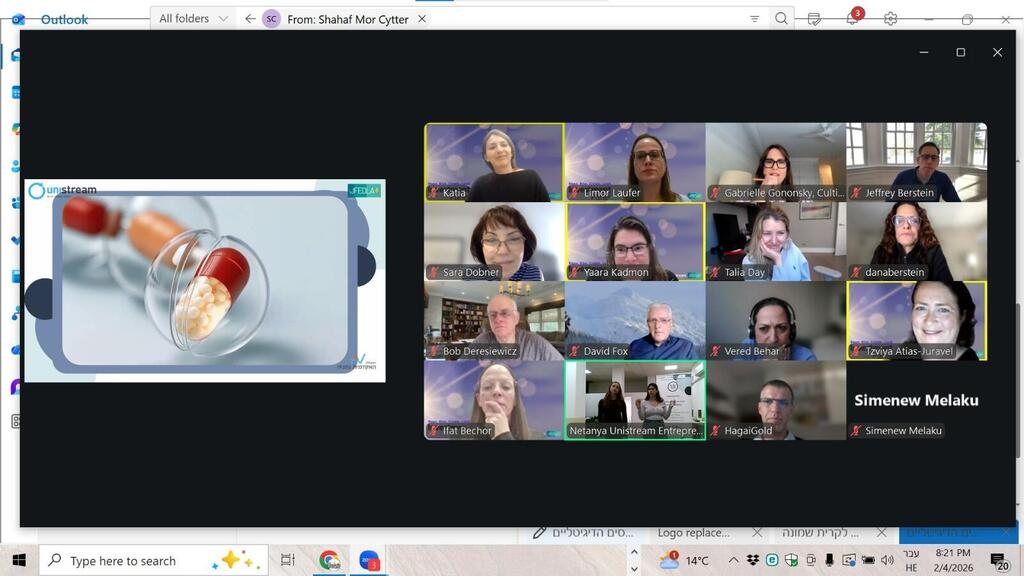The height and width of the screenshot is (576, 1024).
Task: Remove the Shahaf Mor Cytter search filter
Action: [x=422, y=19]
